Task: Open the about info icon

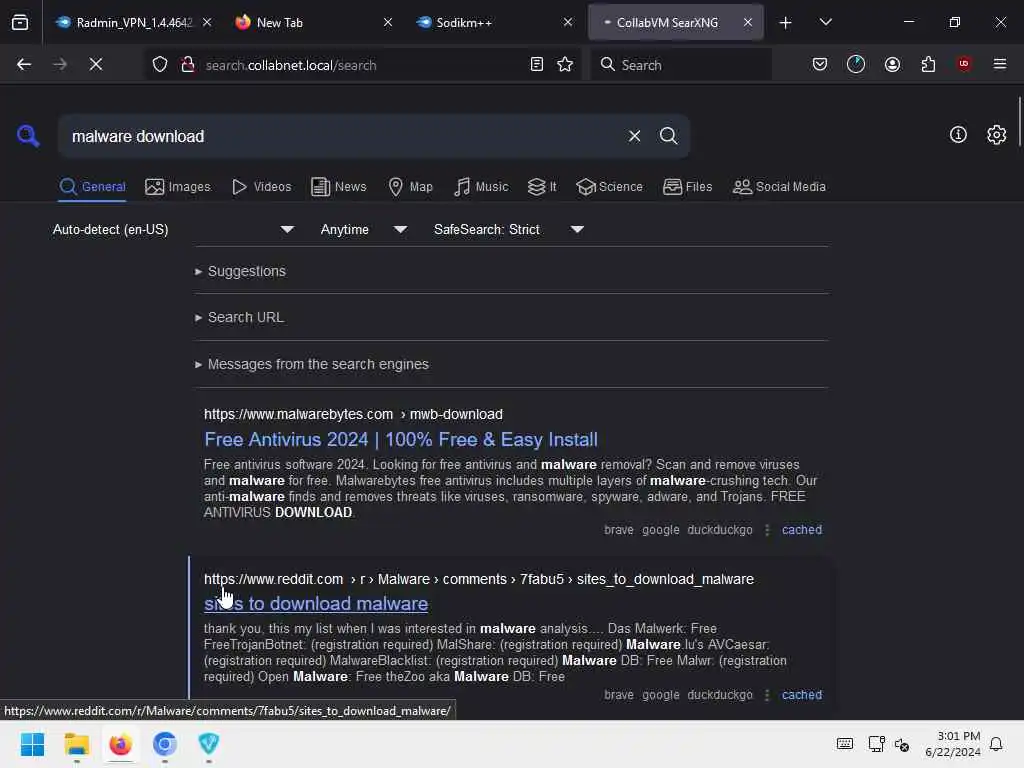Action: 958,135
